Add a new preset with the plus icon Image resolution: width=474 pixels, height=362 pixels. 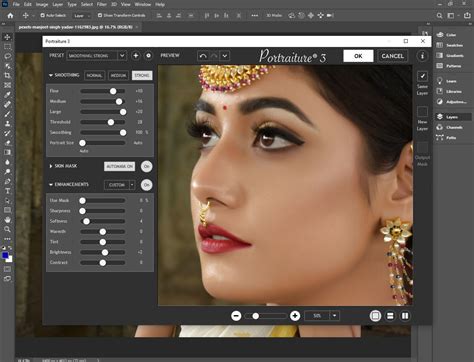tap(136, 56)
